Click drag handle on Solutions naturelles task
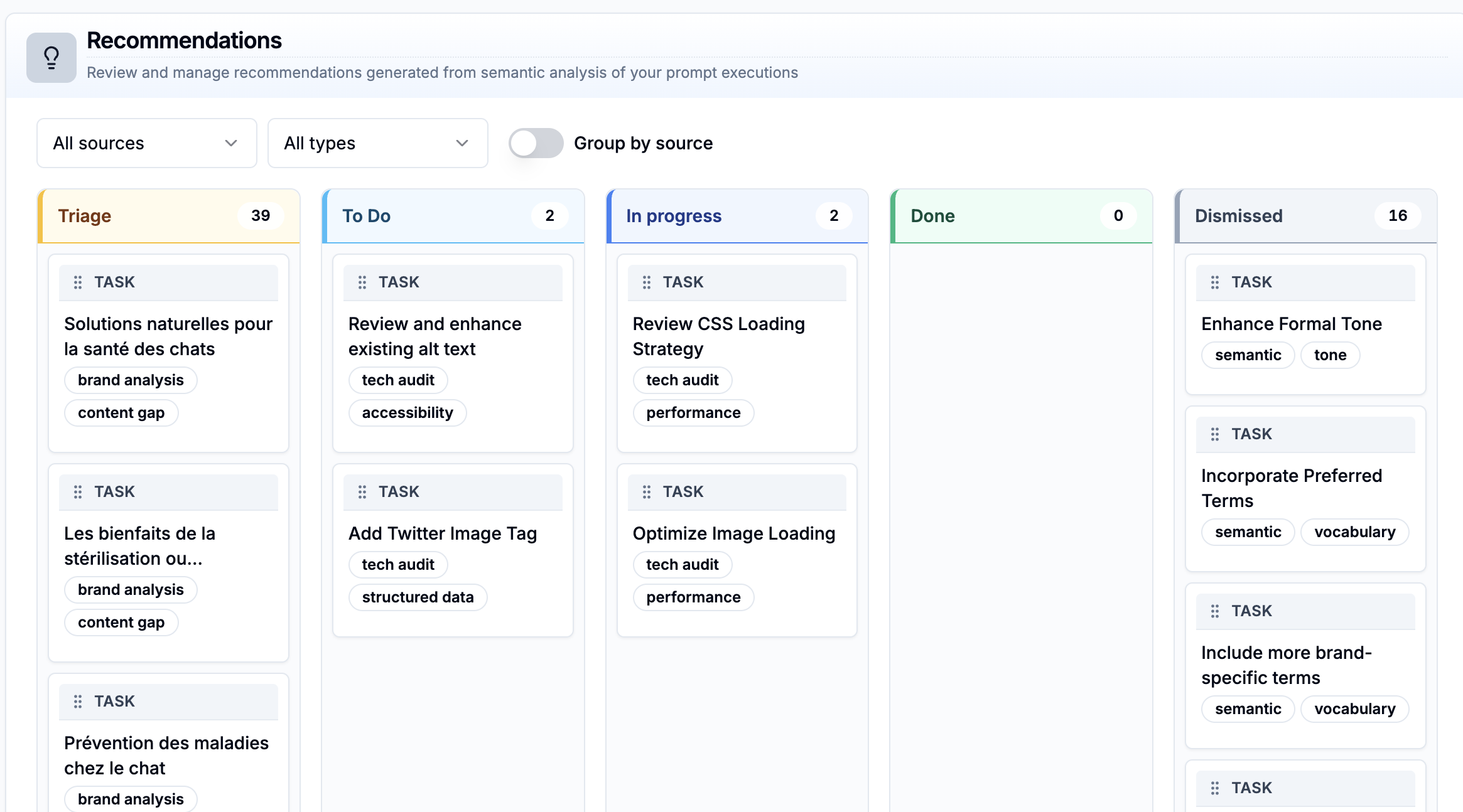This screenshot has width=1463, height=812. coord(78,282)
